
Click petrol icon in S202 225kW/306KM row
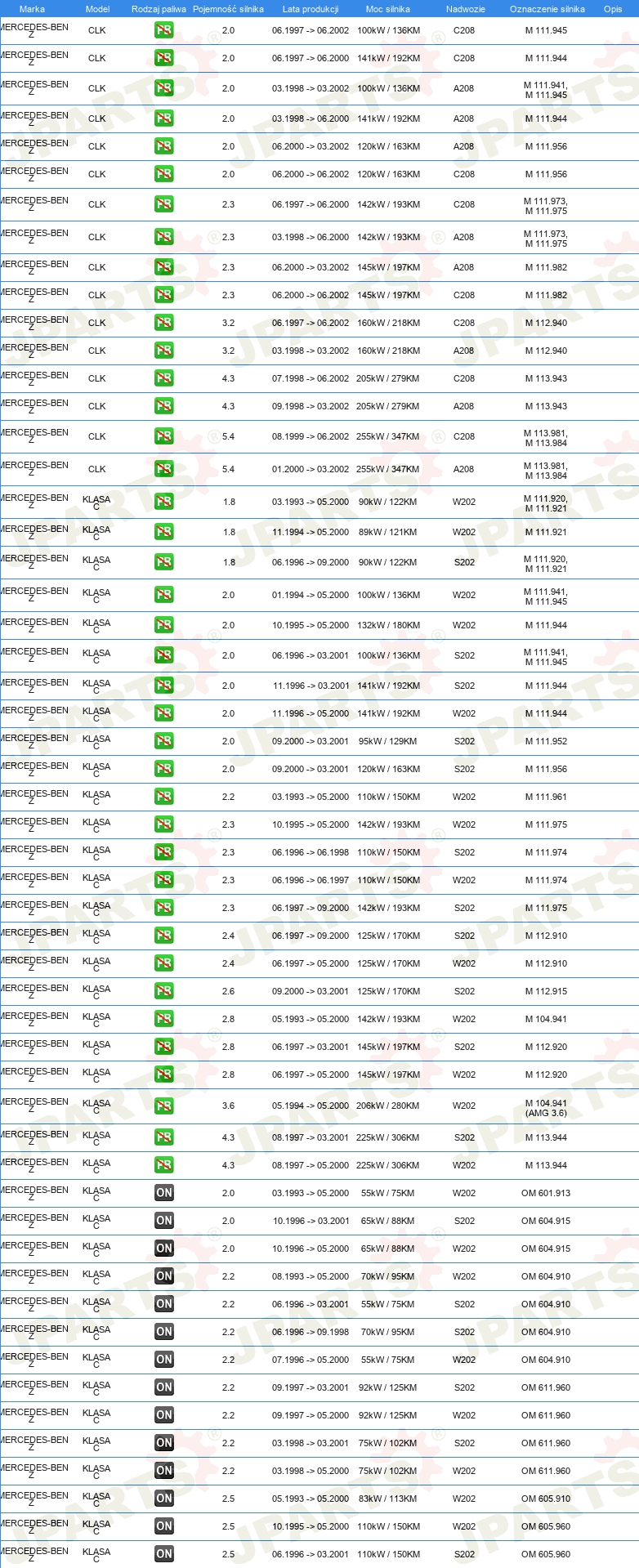(x=164, y=1137)
